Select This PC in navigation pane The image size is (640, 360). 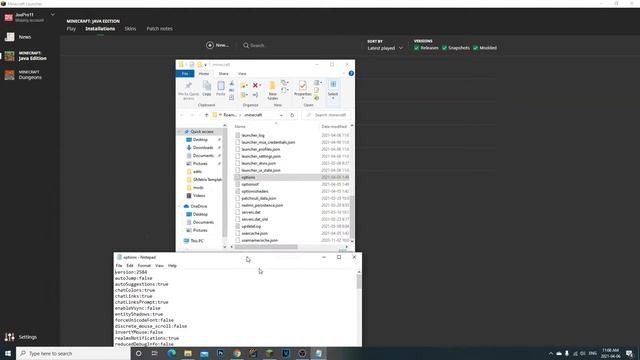tap(196, 241)
